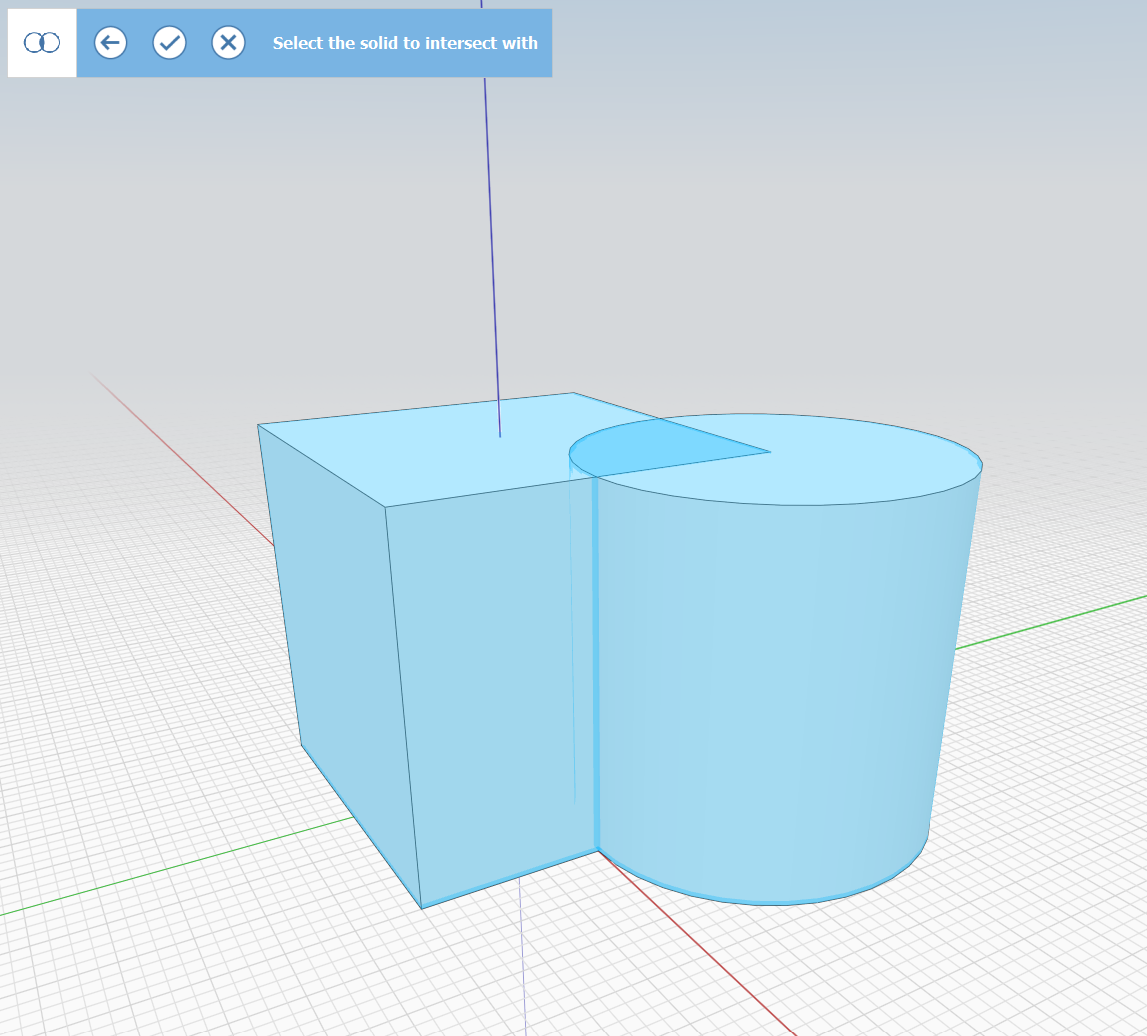1147x1036 pixels.
Task: Click the Intersect tool icon with overlapping circles
Action: [x=42, y=43]
